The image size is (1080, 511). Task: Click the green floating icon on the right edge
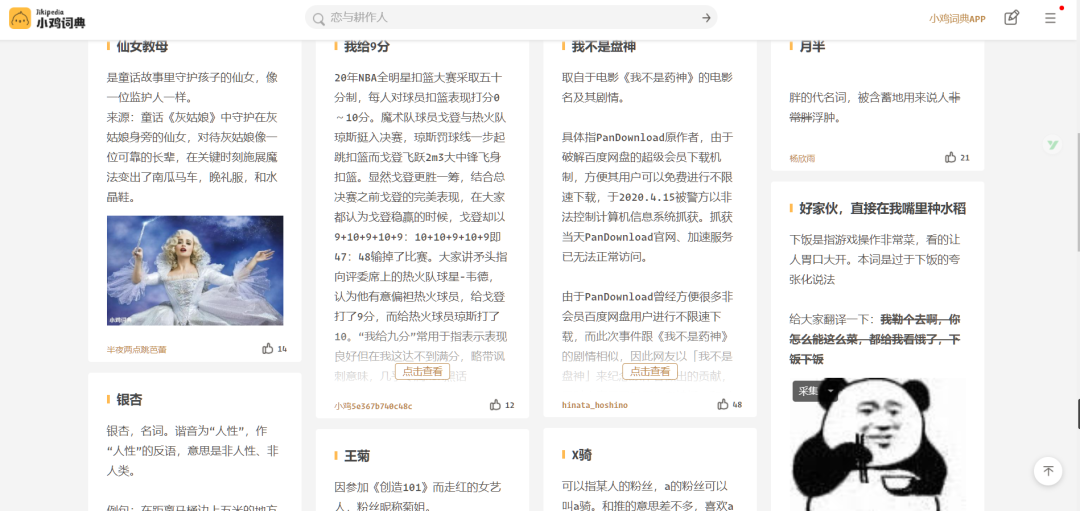tap(1052, 145)
